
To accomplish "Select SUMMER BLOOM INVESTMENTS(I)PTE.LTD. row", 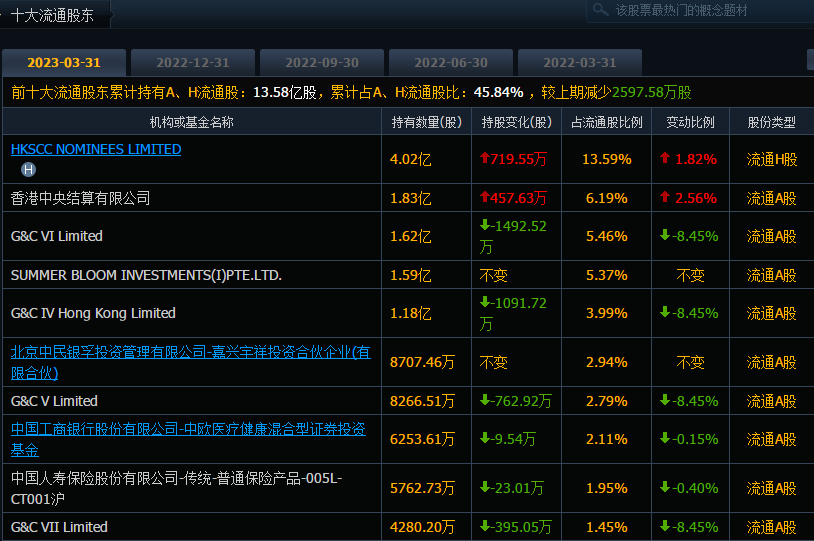I will [146, 275].
